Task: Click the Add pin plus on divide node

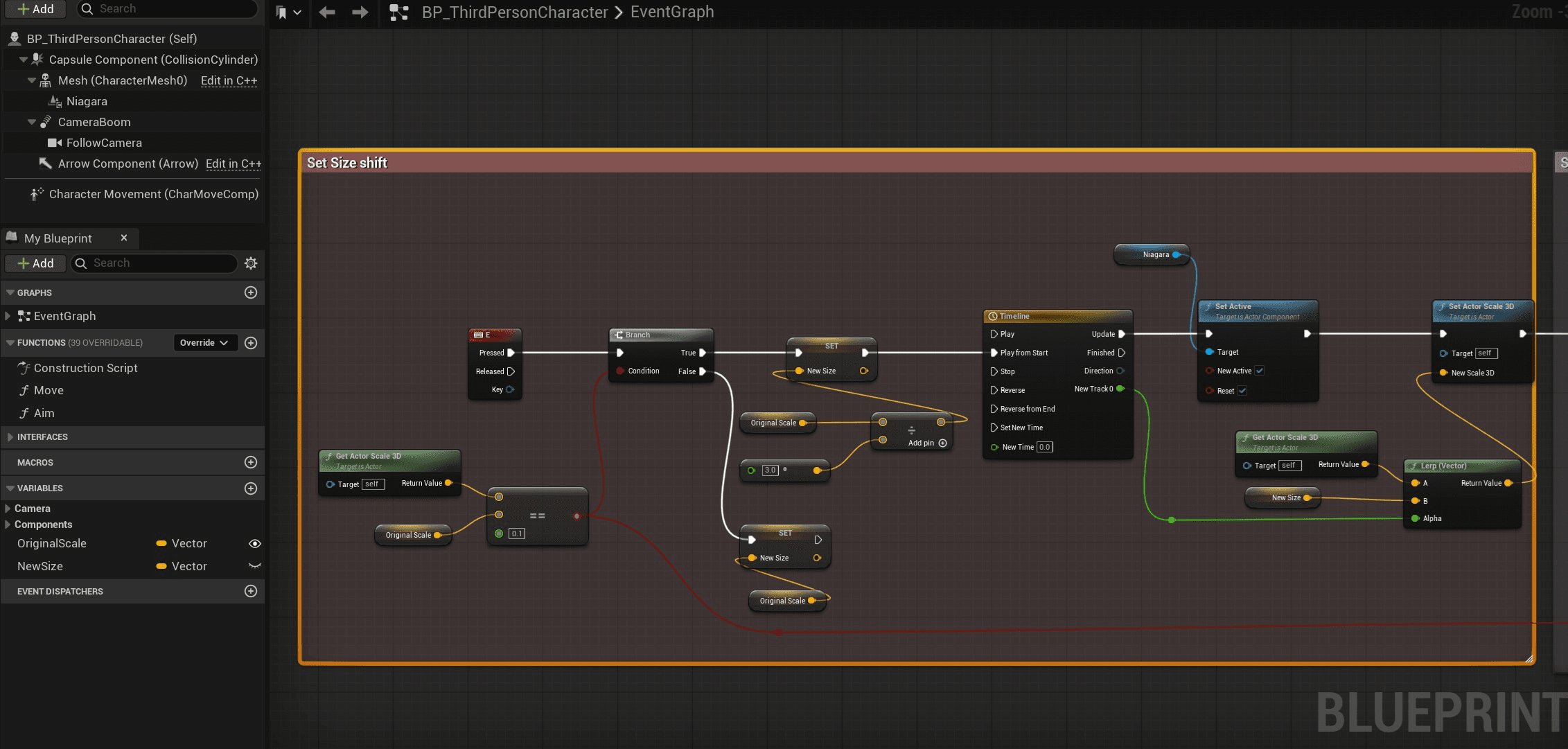Action: coord(942,443)
